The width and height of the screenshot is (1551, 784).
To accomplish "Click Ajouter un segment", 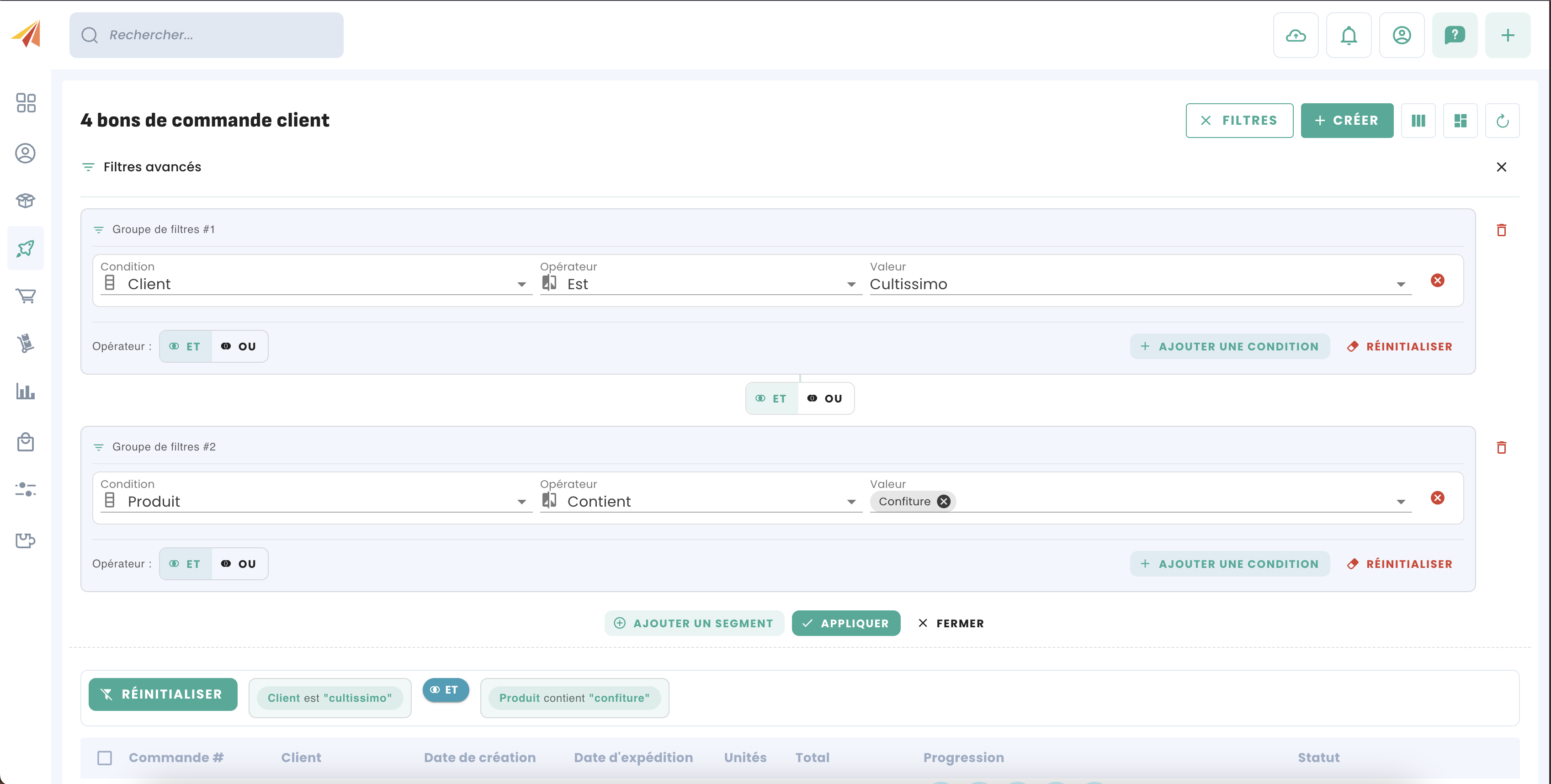I will (694, 623).
